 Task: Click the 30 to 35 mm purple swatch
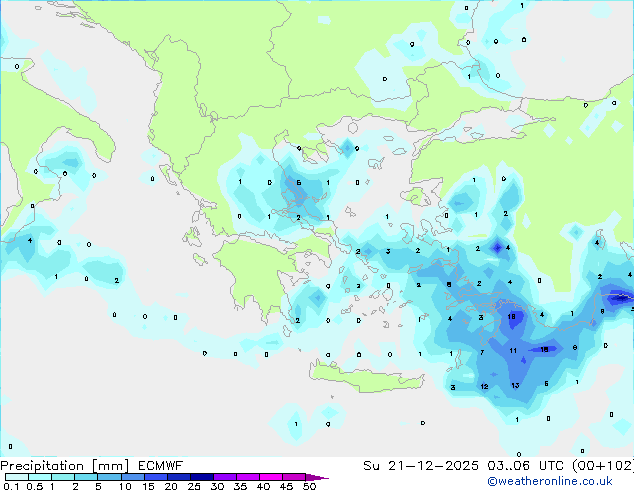pyautogui.click(x=225, y=477)
